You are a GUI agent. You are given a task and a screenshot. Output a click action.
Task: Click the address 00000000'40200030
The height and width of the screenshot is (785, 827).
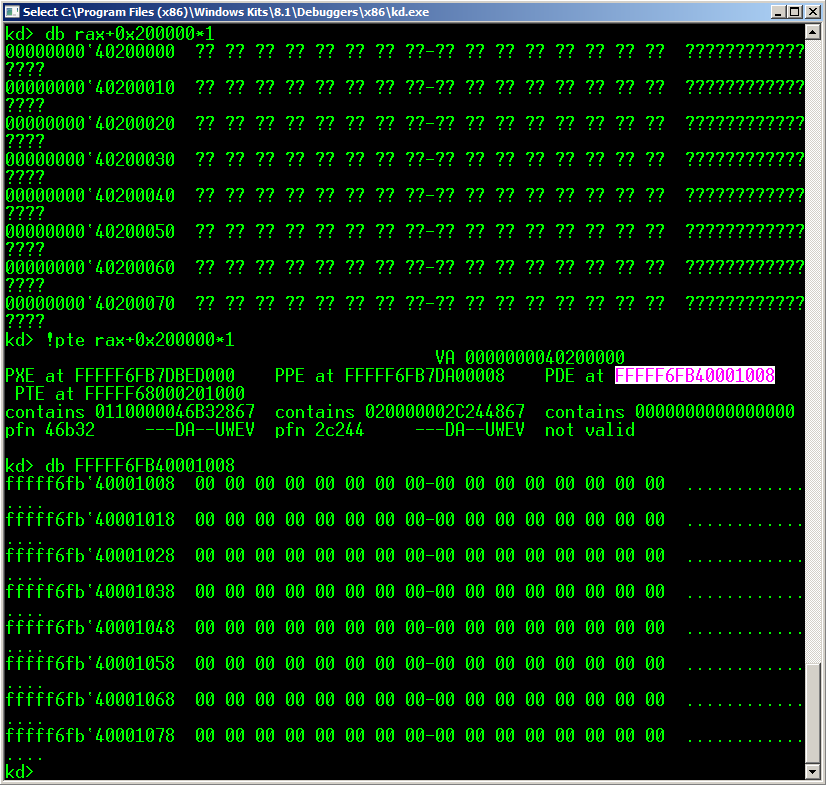[x=90, y=159]
